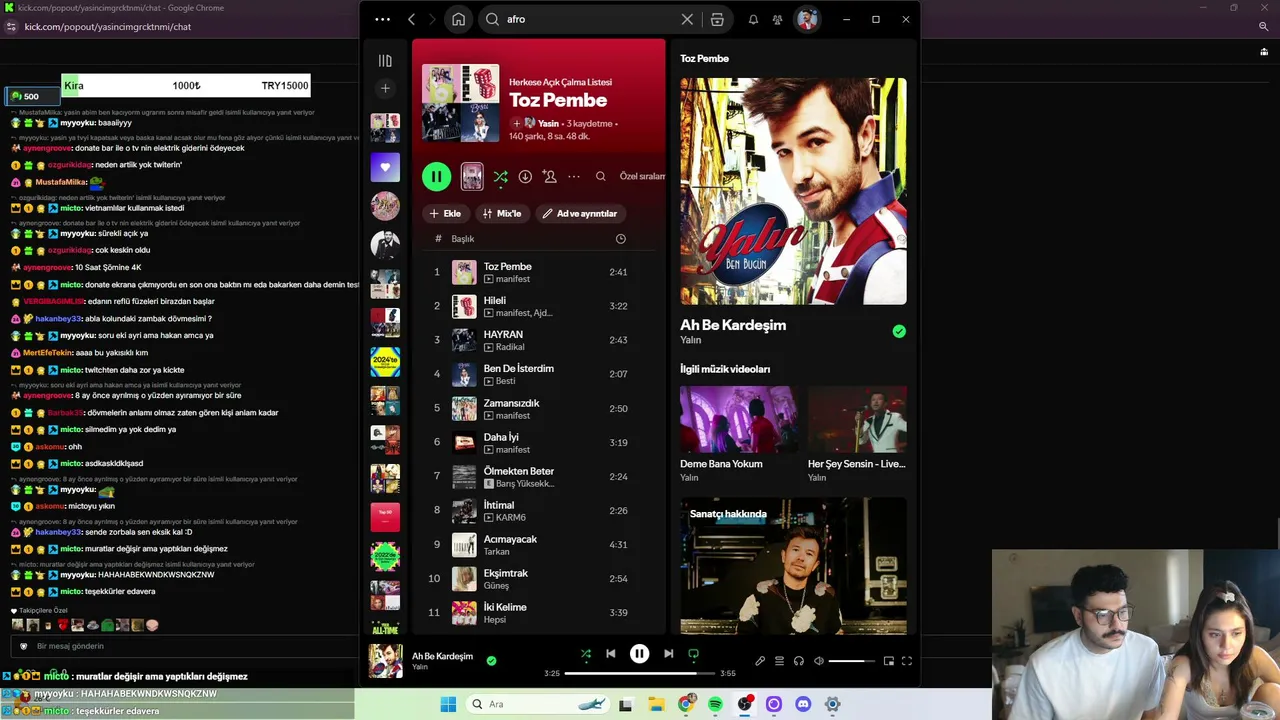
Task: Select the track HAYRAN
Action: tap(538, 340)
